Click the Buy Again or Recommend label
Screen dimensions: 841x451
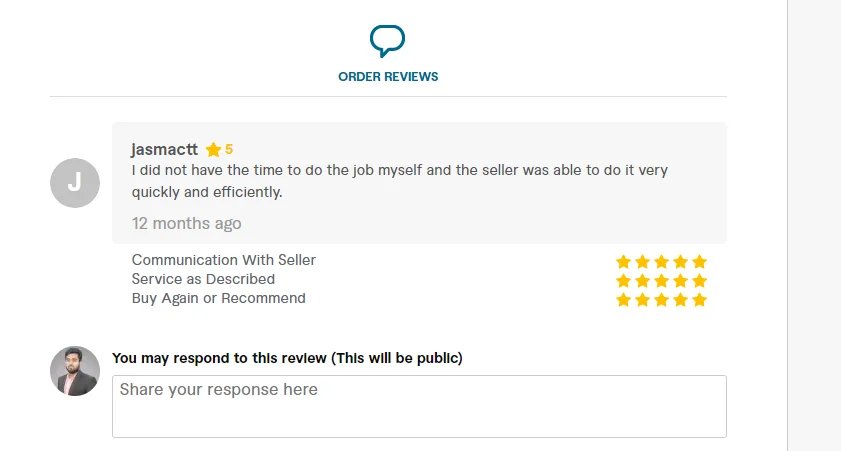(219, 298)
